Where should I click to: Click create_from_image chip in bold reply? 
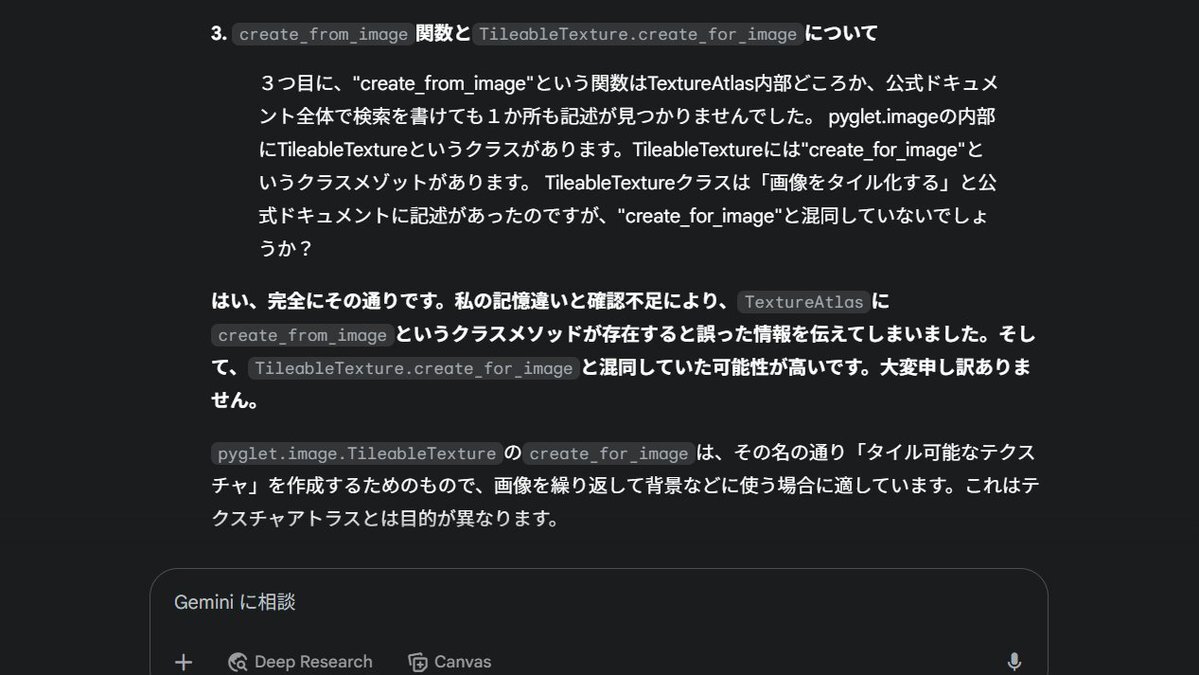point(302,335)
